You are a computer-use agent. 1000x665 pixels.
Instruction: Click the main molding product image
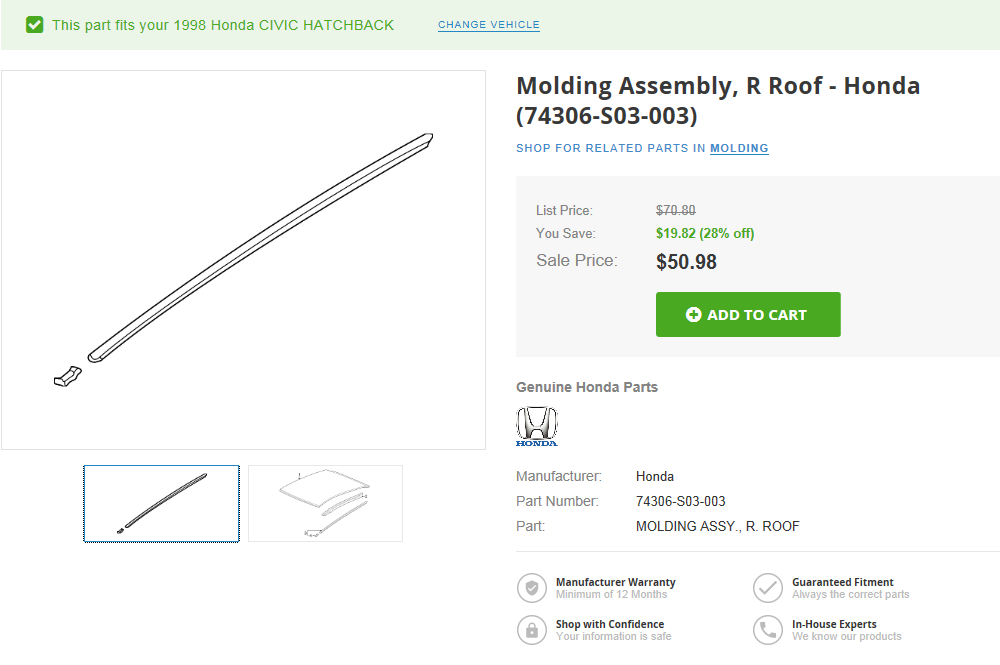[243, 260]
